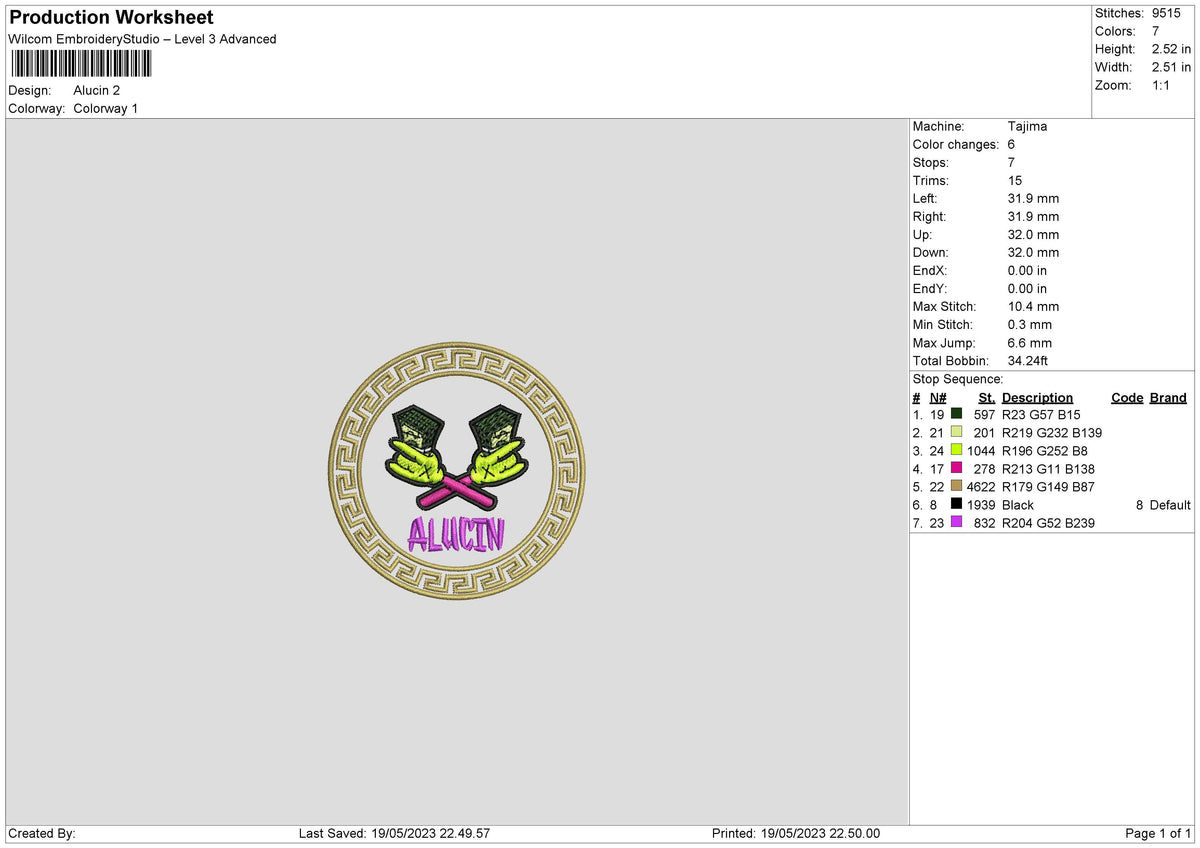Viewport: 1200px width, 848px height.
Task: Click the Wilcom EmbroideryStudio subtitle
Action: click(x=140, y=39)
